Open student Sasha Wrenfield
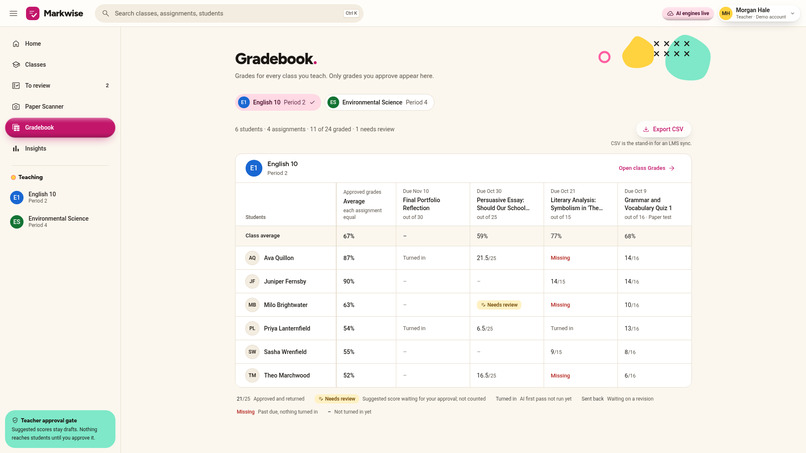 (285, 352)
